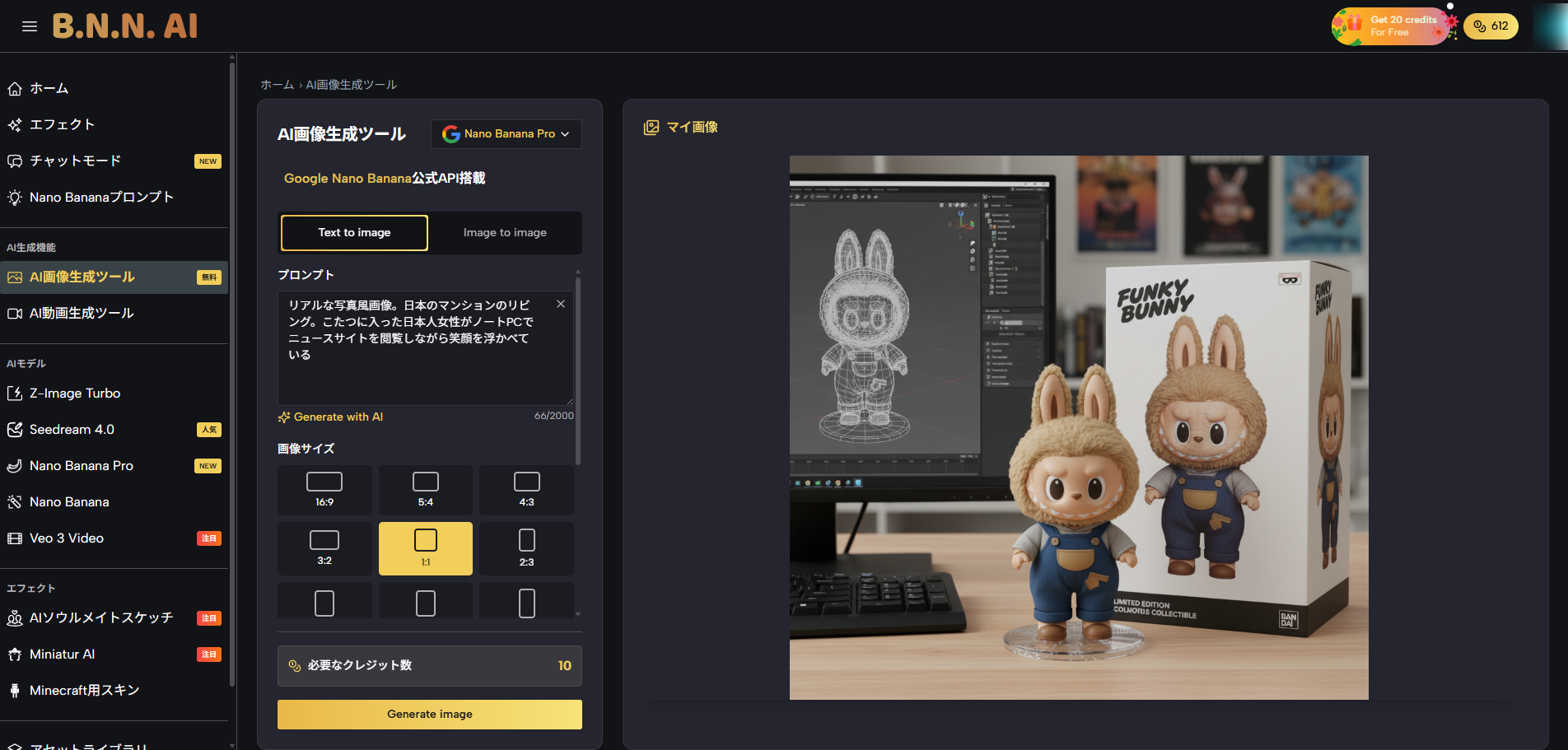Select the Text to image tab

(x=354, y=233)
